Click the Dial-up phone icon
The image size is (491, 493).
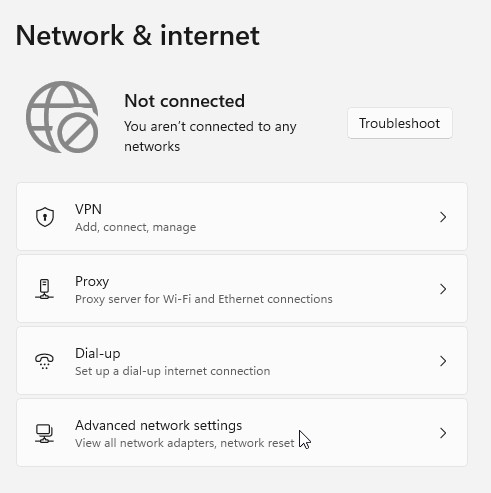pos(44,361)
